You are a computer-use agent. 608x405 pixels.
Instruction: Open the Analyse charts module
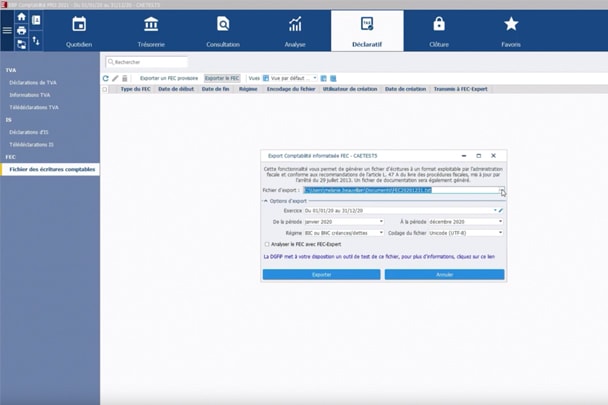click(x=295, y=30)
